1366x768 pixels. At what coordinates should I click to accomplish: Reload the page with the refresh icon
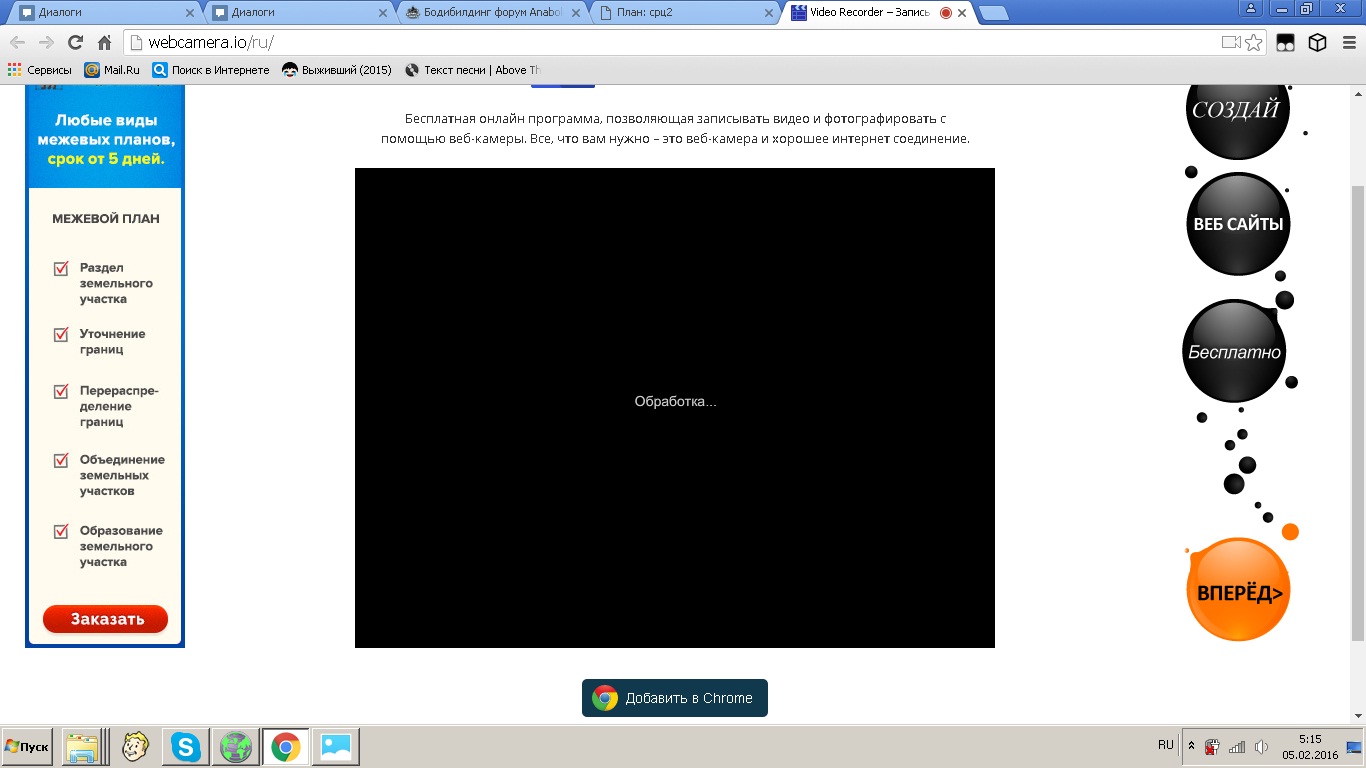click(75, 42)
